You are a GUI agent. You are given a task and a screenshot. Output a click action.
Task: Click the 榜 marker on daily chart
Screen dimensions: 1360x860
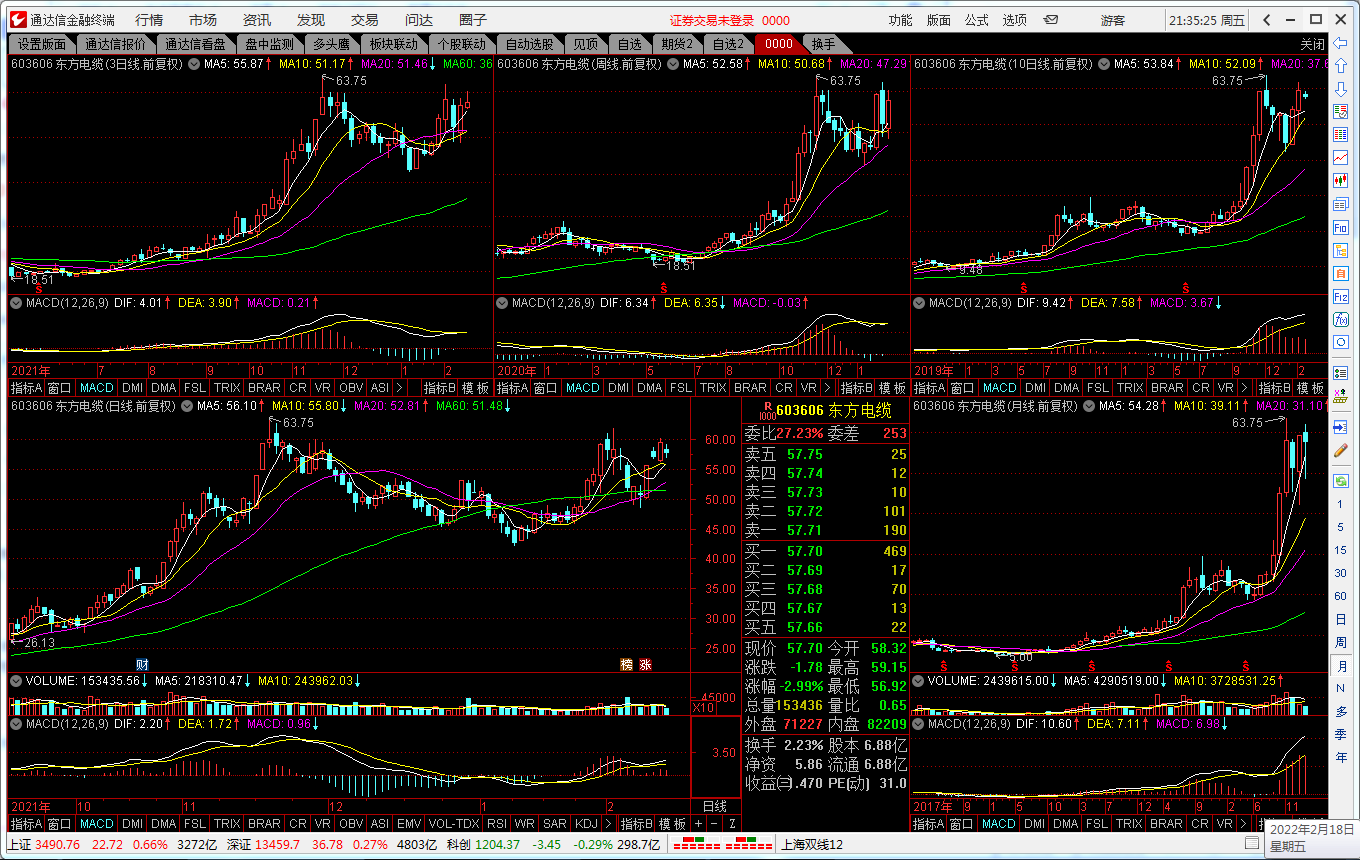(x=627, y=664)
